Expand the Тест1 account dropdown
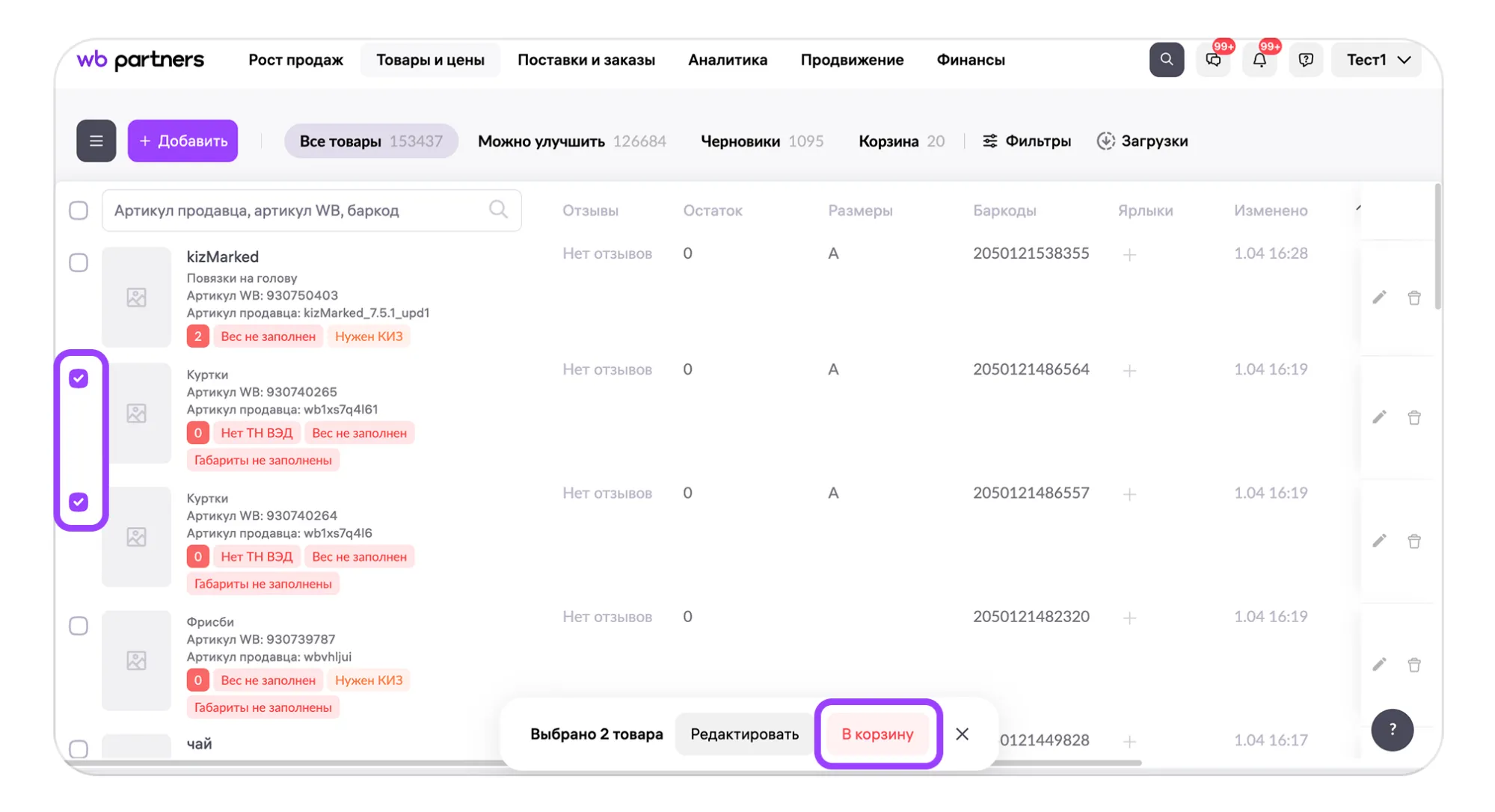The image size is (1495, 812). 1377,60
